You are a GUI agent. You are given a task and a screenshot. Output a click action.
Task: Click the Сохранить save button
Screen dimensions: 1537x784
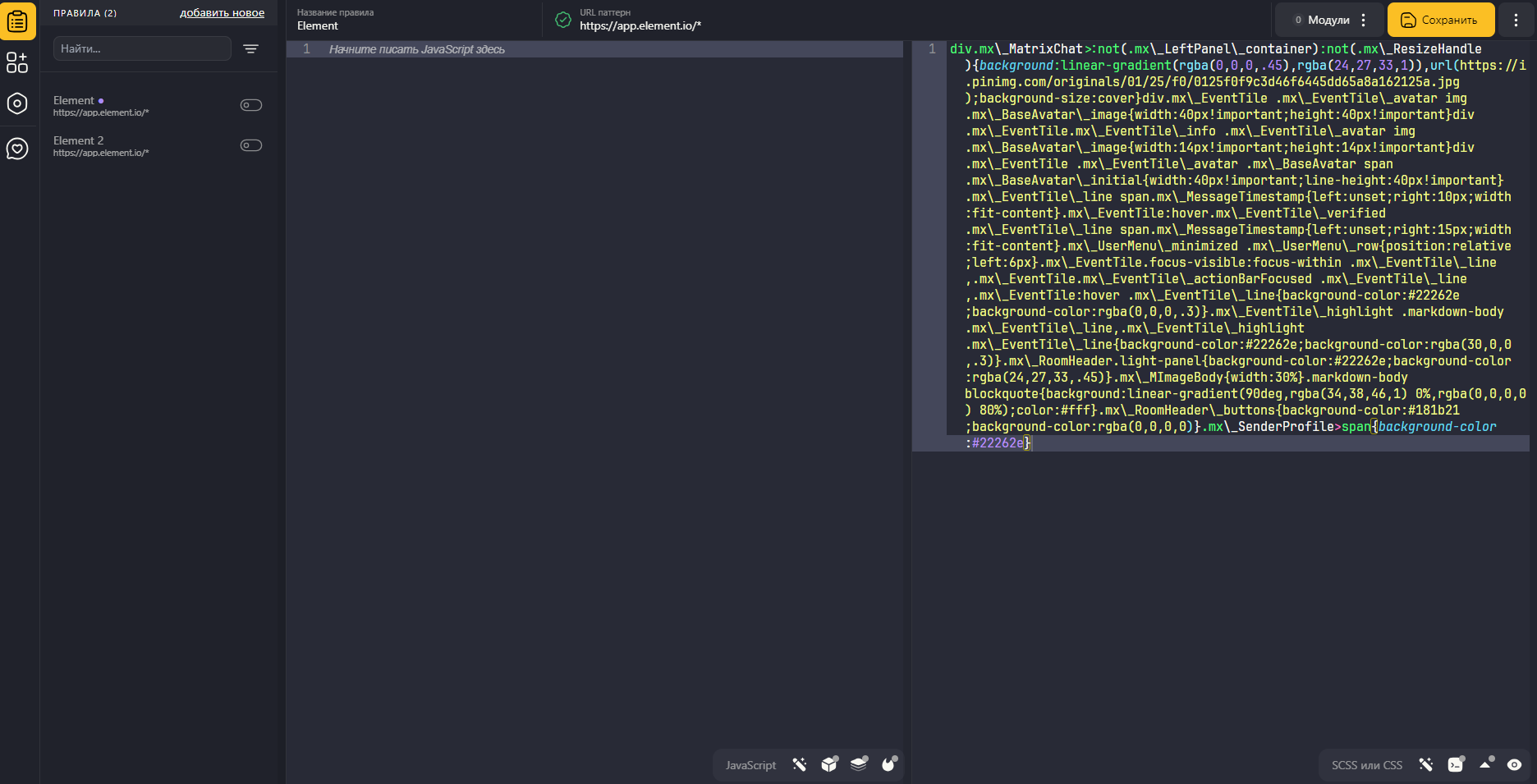1440,20
